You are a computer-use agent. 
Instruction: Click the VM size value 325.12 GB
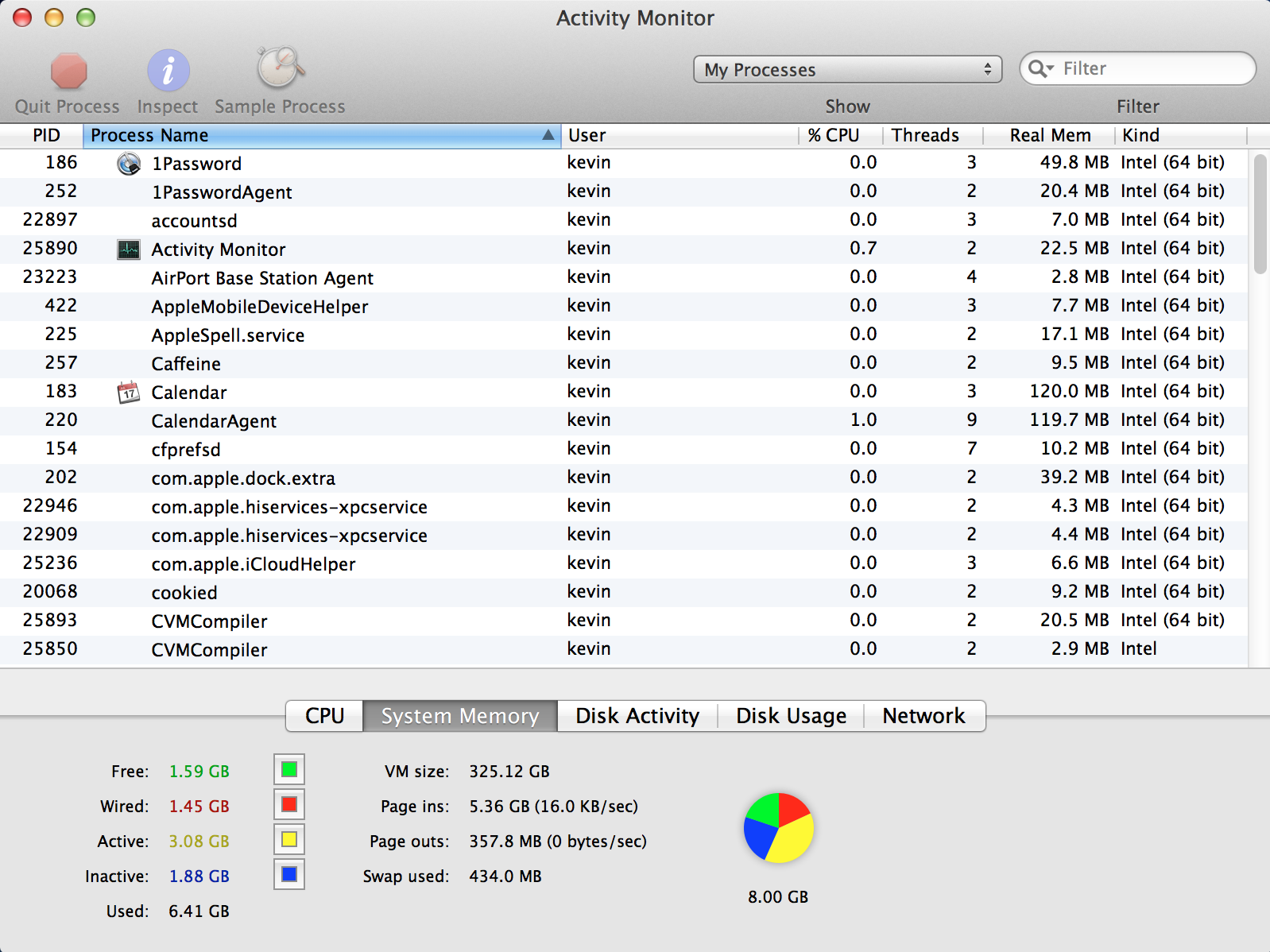click(x=509, y=772)
